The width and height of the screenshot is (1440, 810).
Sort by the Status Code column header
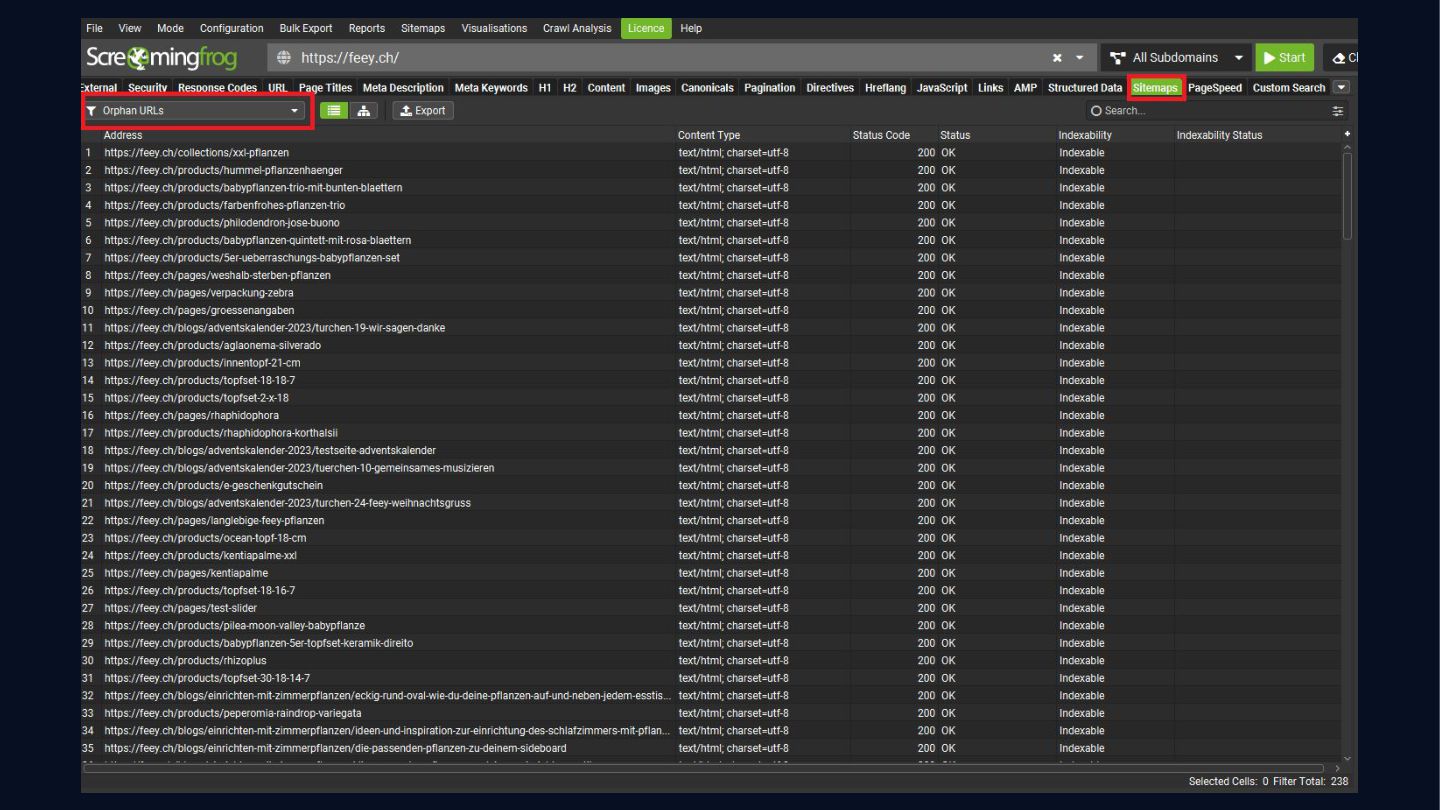(881, 135)
